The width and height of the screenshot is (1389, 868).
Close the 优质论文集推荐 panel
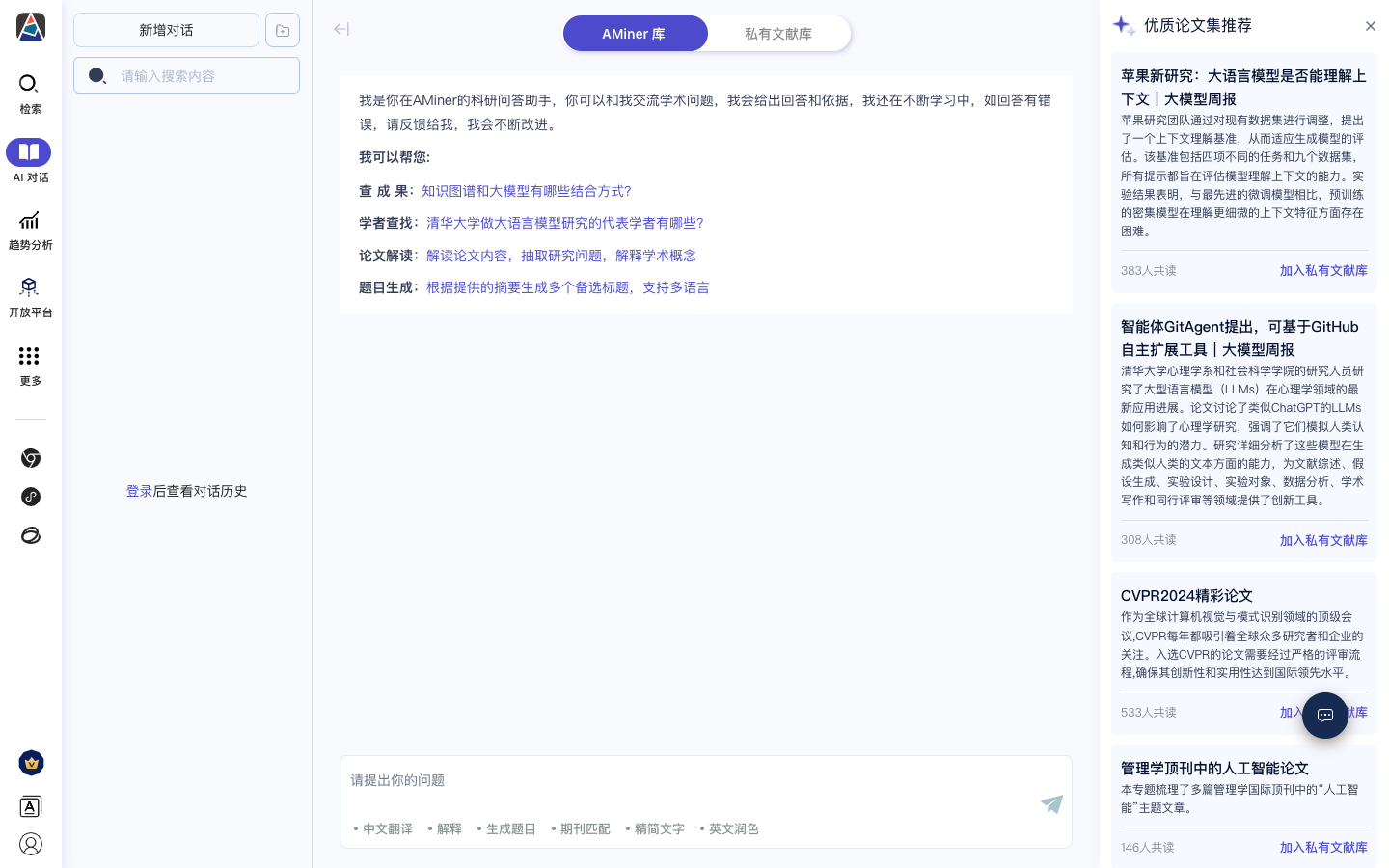click(1371, 26)
